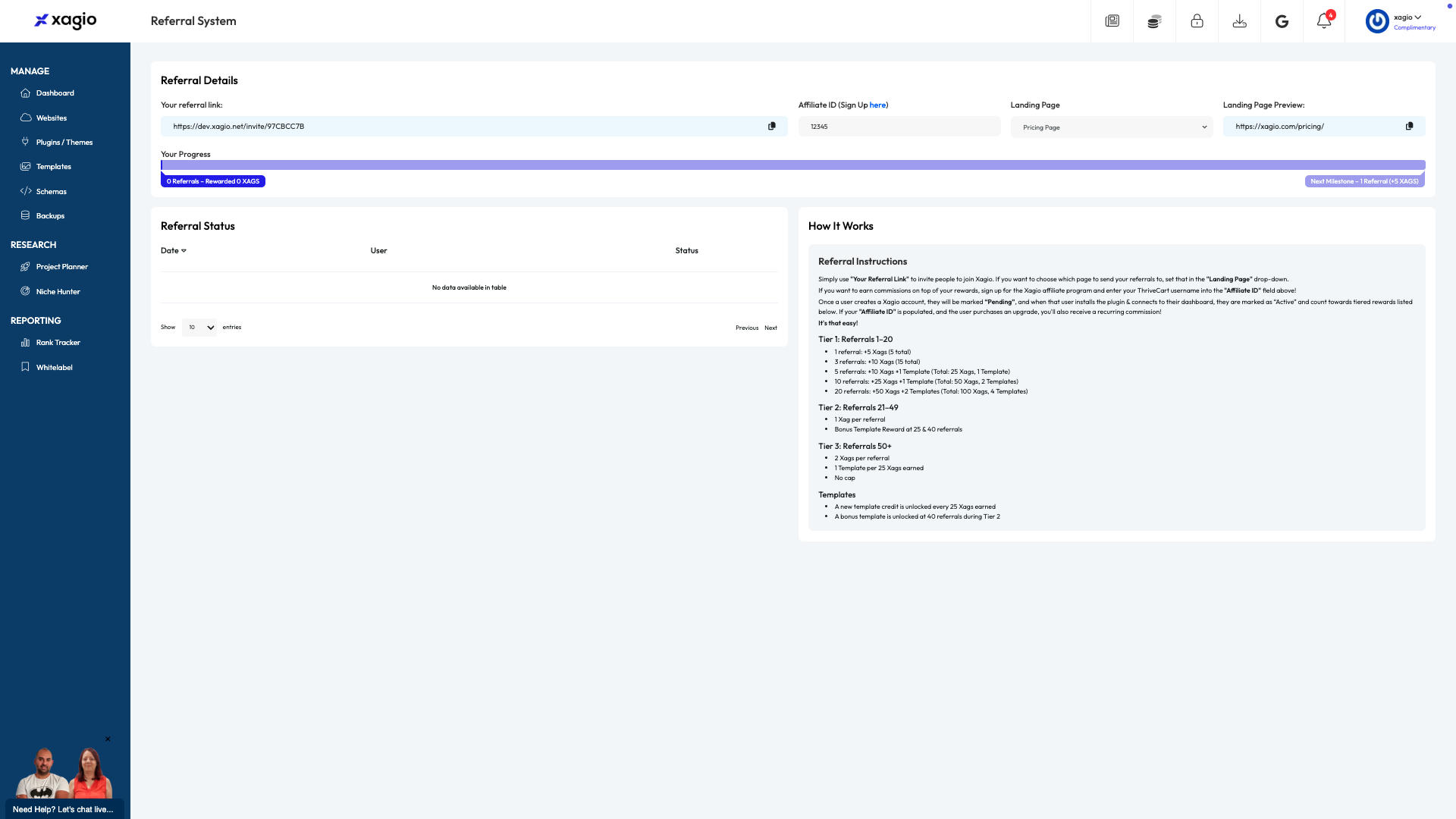Open Project Planner
The image size is (1456, 819).
click(62, 267)
